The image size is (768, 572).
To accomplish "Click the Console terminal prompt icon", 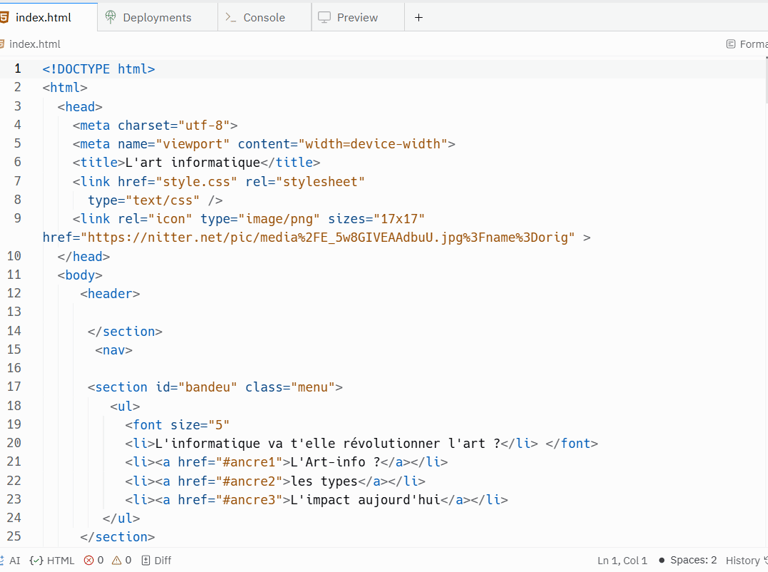I will (231, 17).
